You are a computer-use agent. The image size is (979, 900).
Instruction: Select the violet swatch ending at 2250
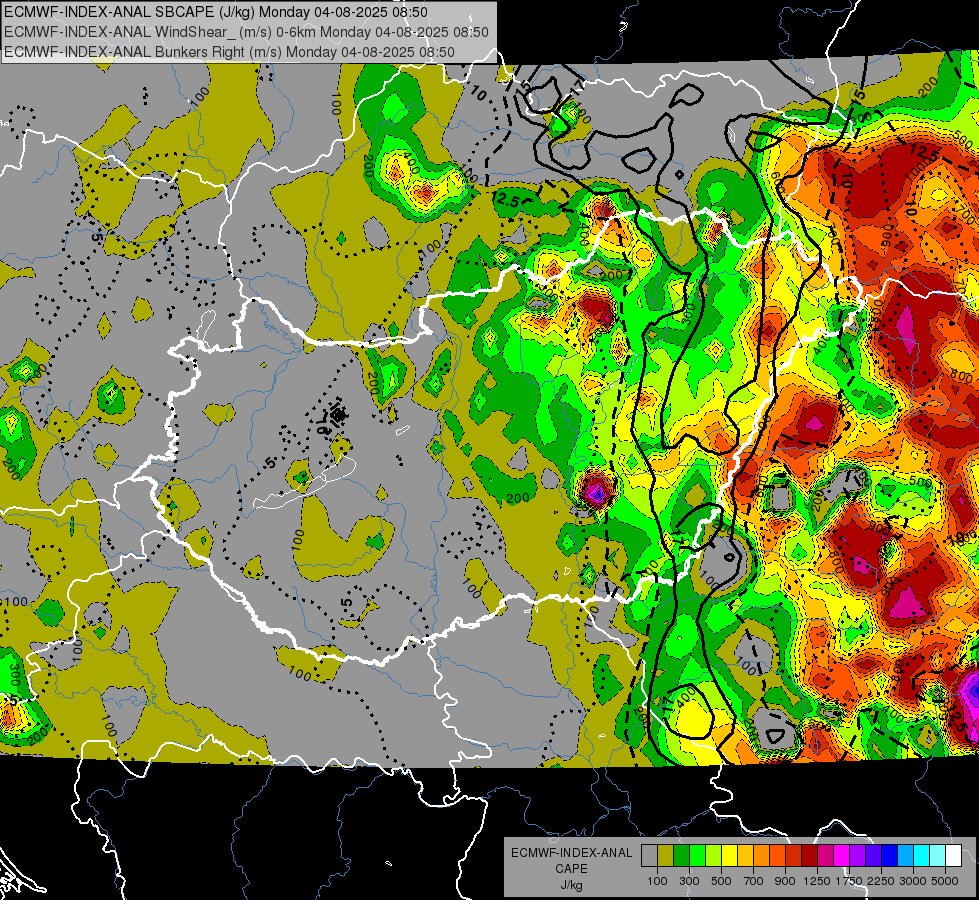[873, 856]
